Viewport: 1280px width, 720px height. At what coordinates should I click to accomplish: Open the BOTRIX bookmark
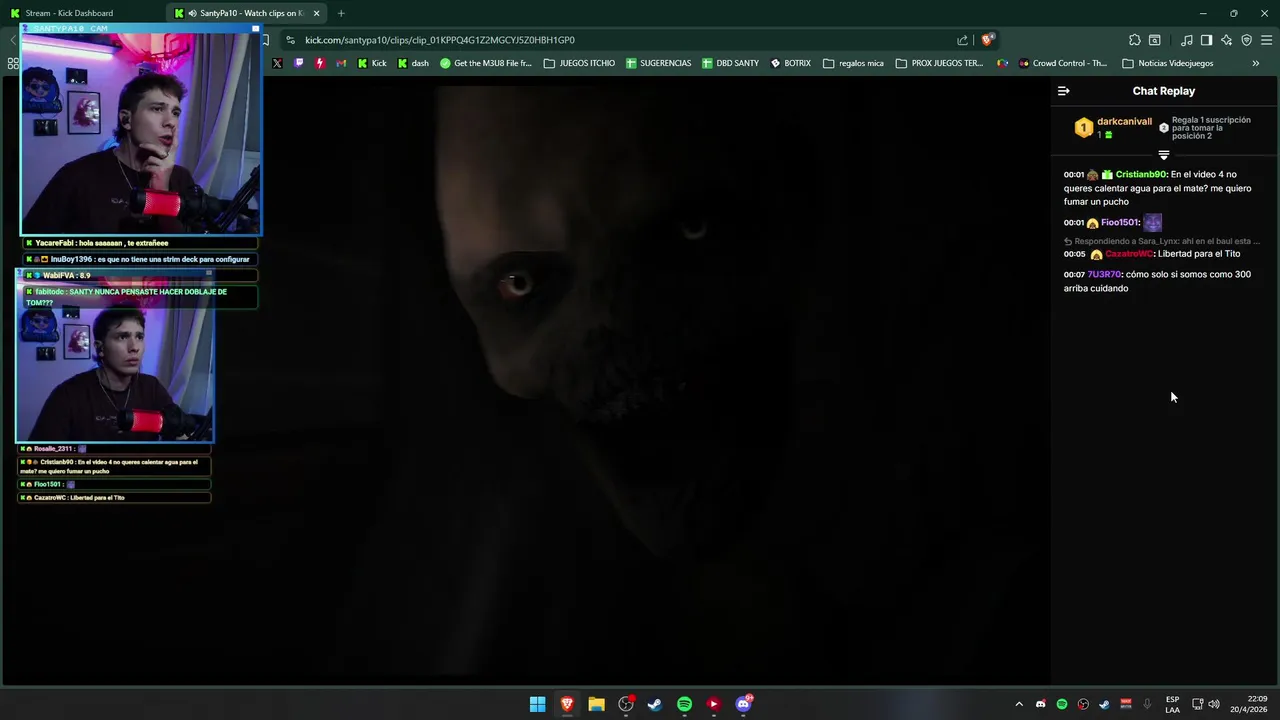pyautogui.click(x=790, y=63)
